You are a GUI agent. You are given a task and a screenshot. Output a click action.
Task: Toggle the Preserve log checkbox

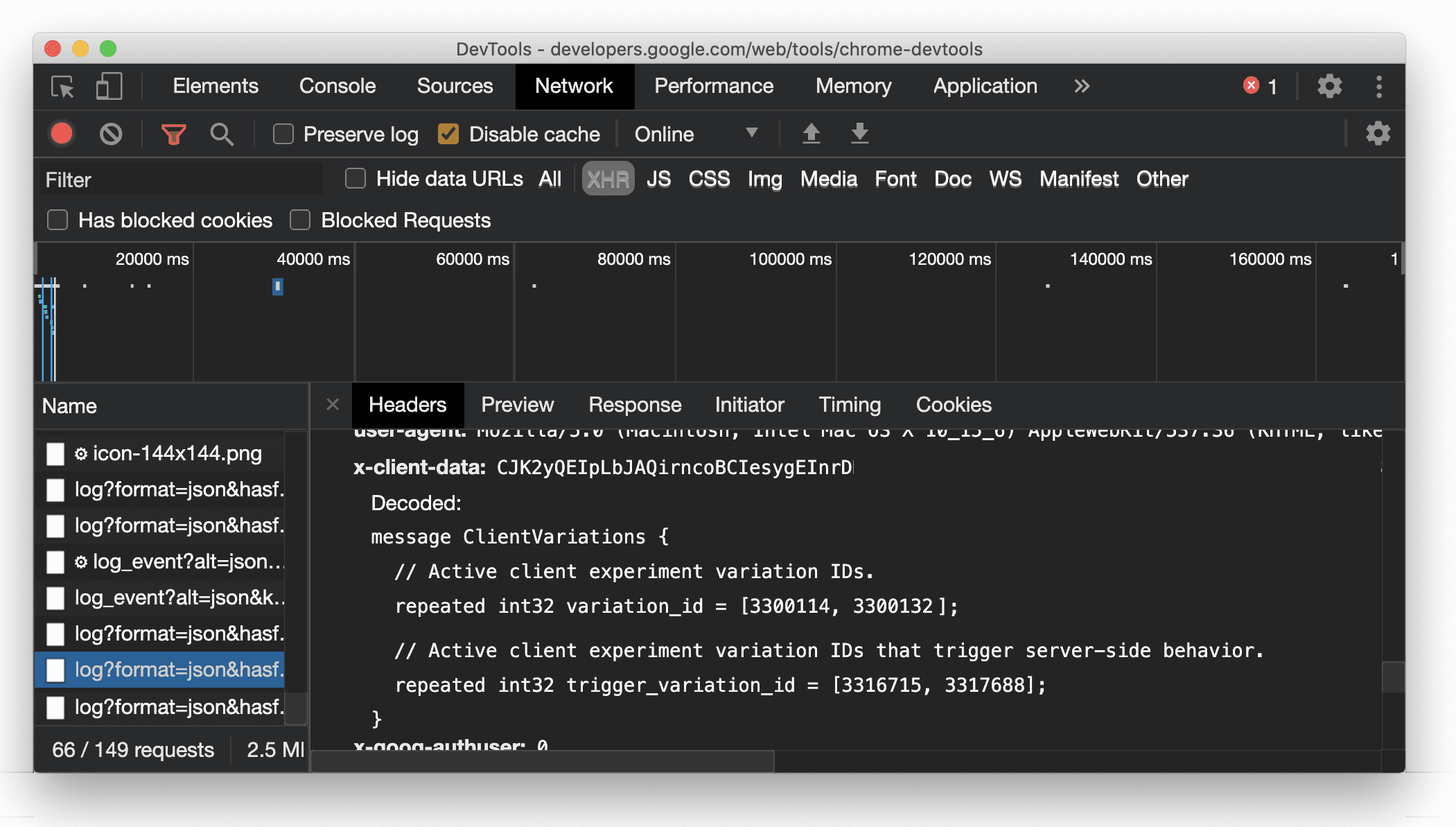point(283,134)
